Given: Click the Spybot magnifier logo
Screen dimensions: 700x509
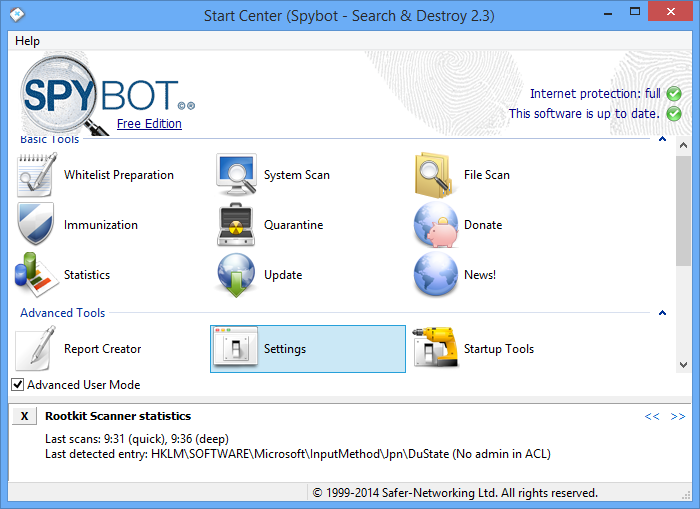Looking at the screenshot, I should point(59,95).
